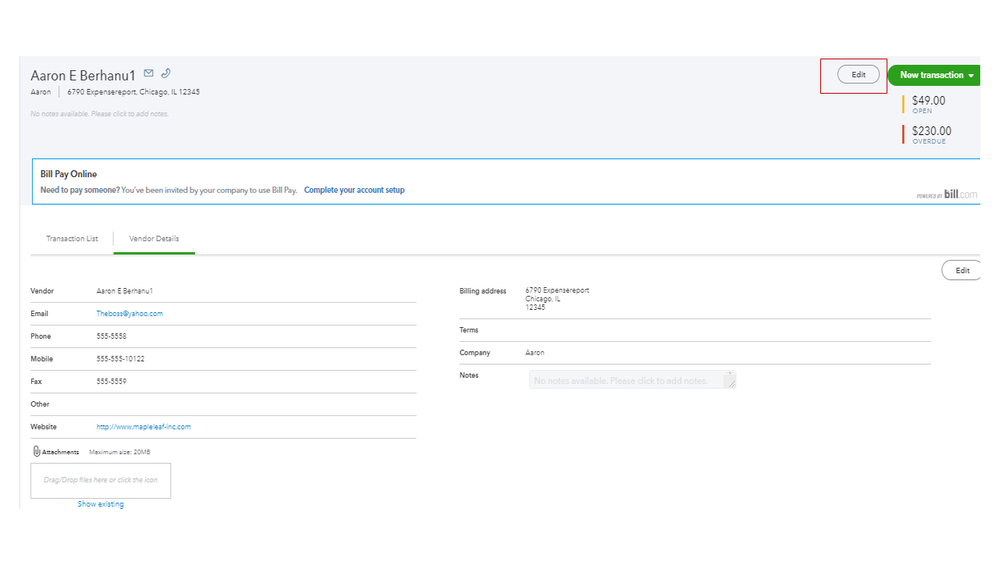Click the red Overdue status color bar
Image resolution: width=999 pixels, height=562 pixels.
(x=904, y=134)
